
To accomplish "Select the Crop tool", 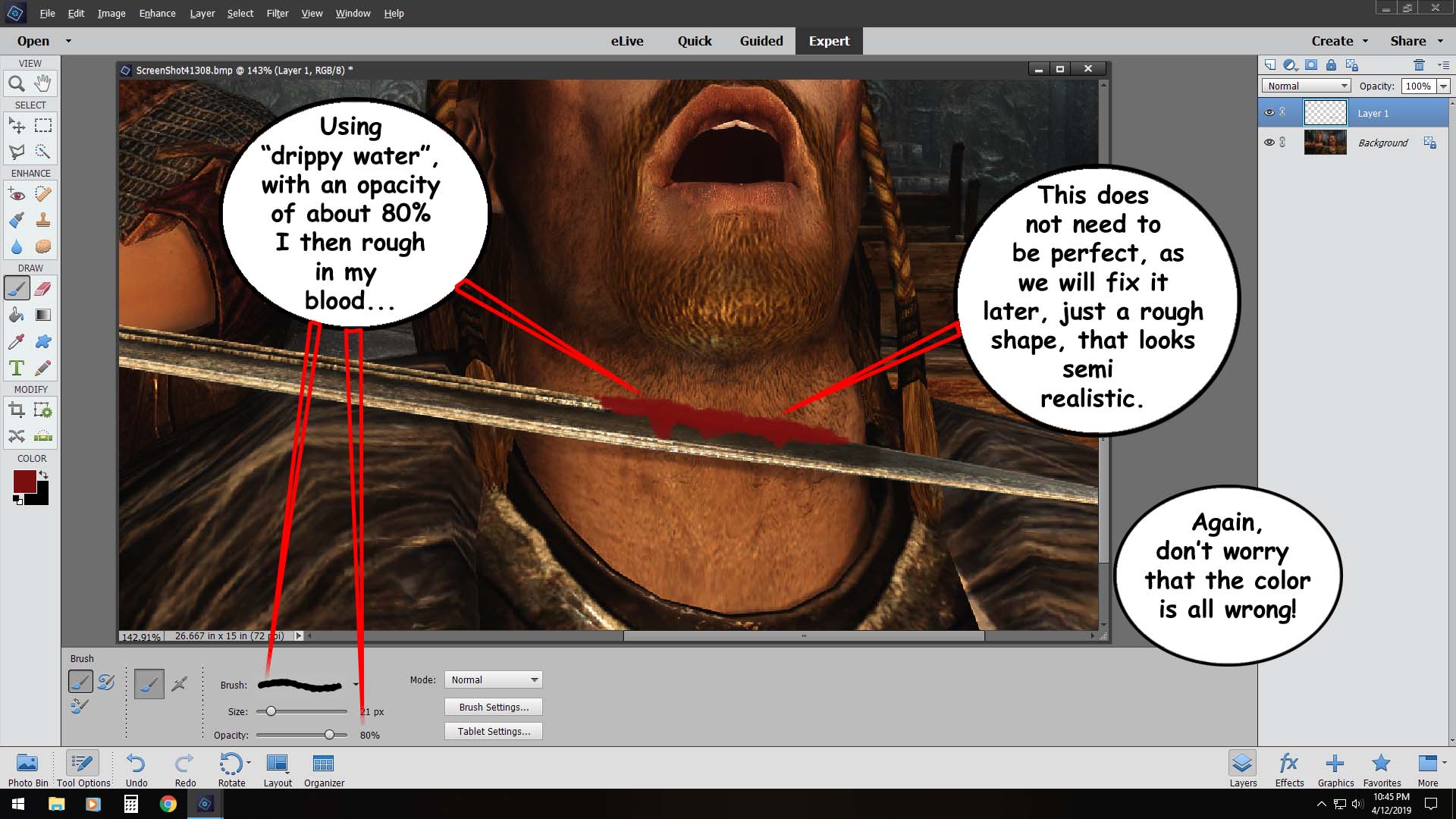I will click(17, 410).
